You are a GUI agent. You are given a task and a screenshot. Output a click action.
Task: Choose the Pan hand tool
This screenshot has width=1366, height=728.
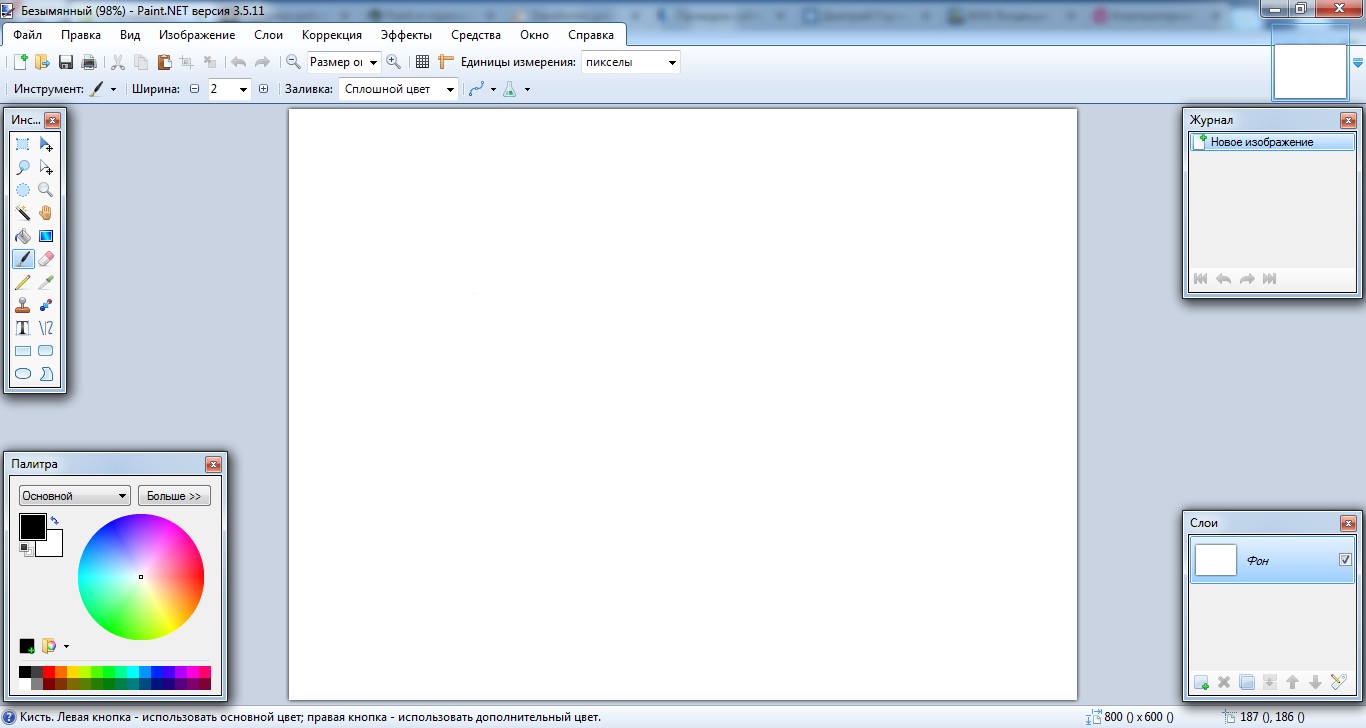[x=46, y=213]
